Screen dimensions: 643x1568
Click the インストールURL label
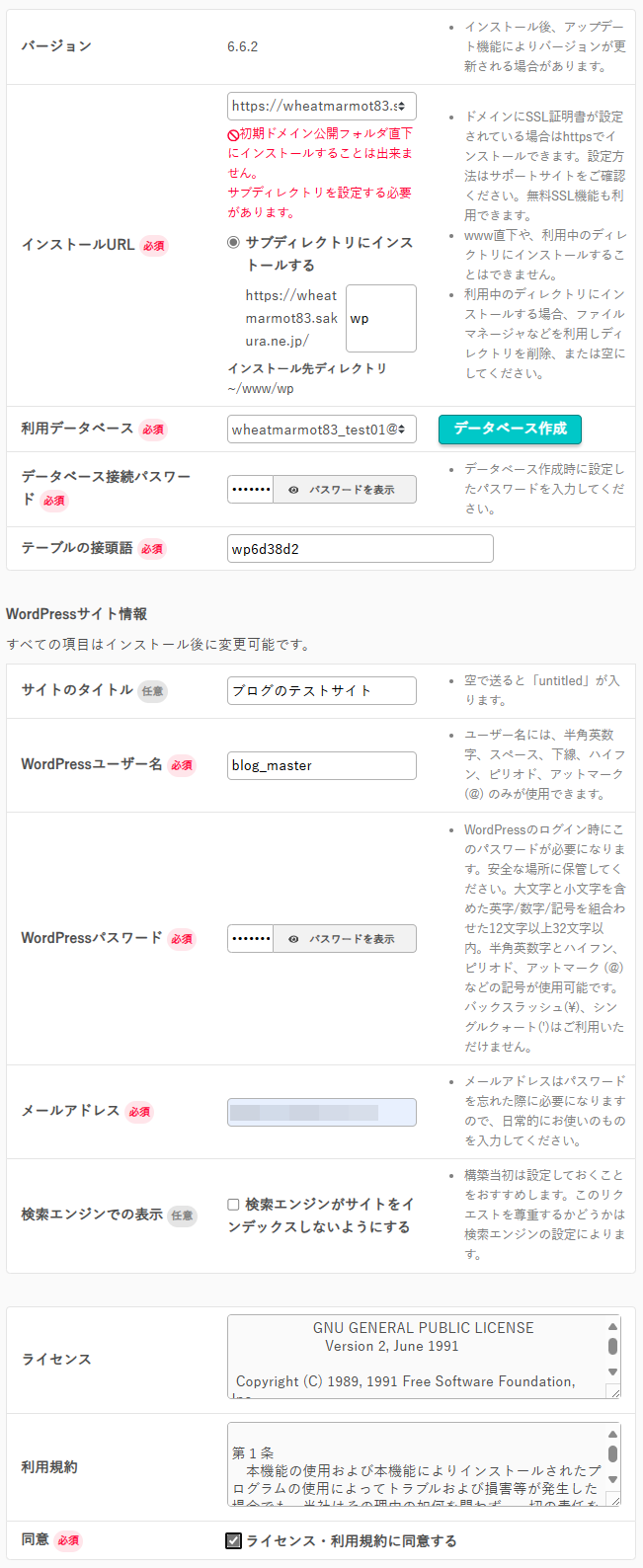[x=78, y=245]
